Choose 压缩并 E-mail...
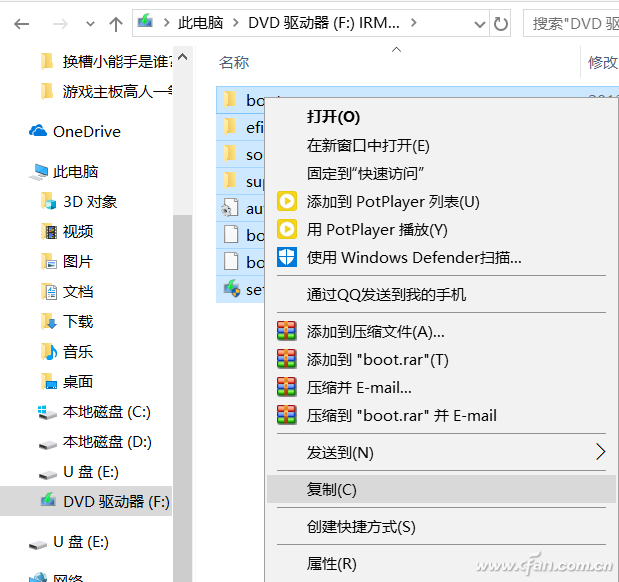619x582 pixels. [x=359, y=388]
